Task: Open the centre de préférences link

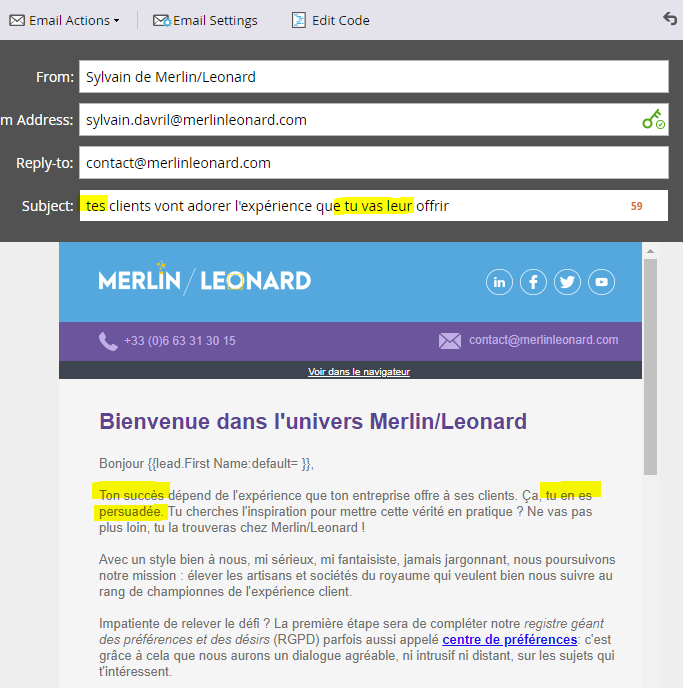Action: (x=510, y=640)
